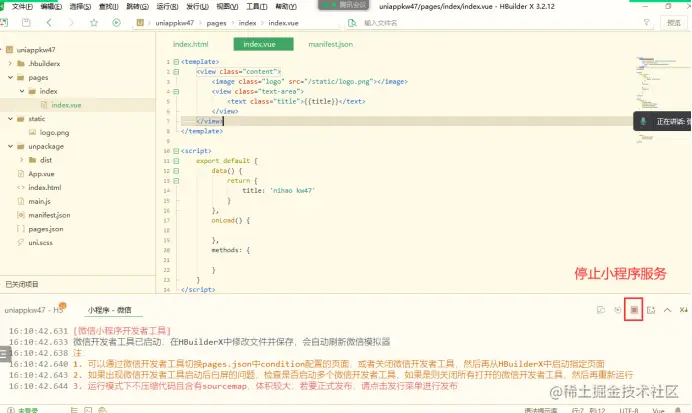Click the run play icon in toolbar
This screenshot has width=692, height=413.
116,23
